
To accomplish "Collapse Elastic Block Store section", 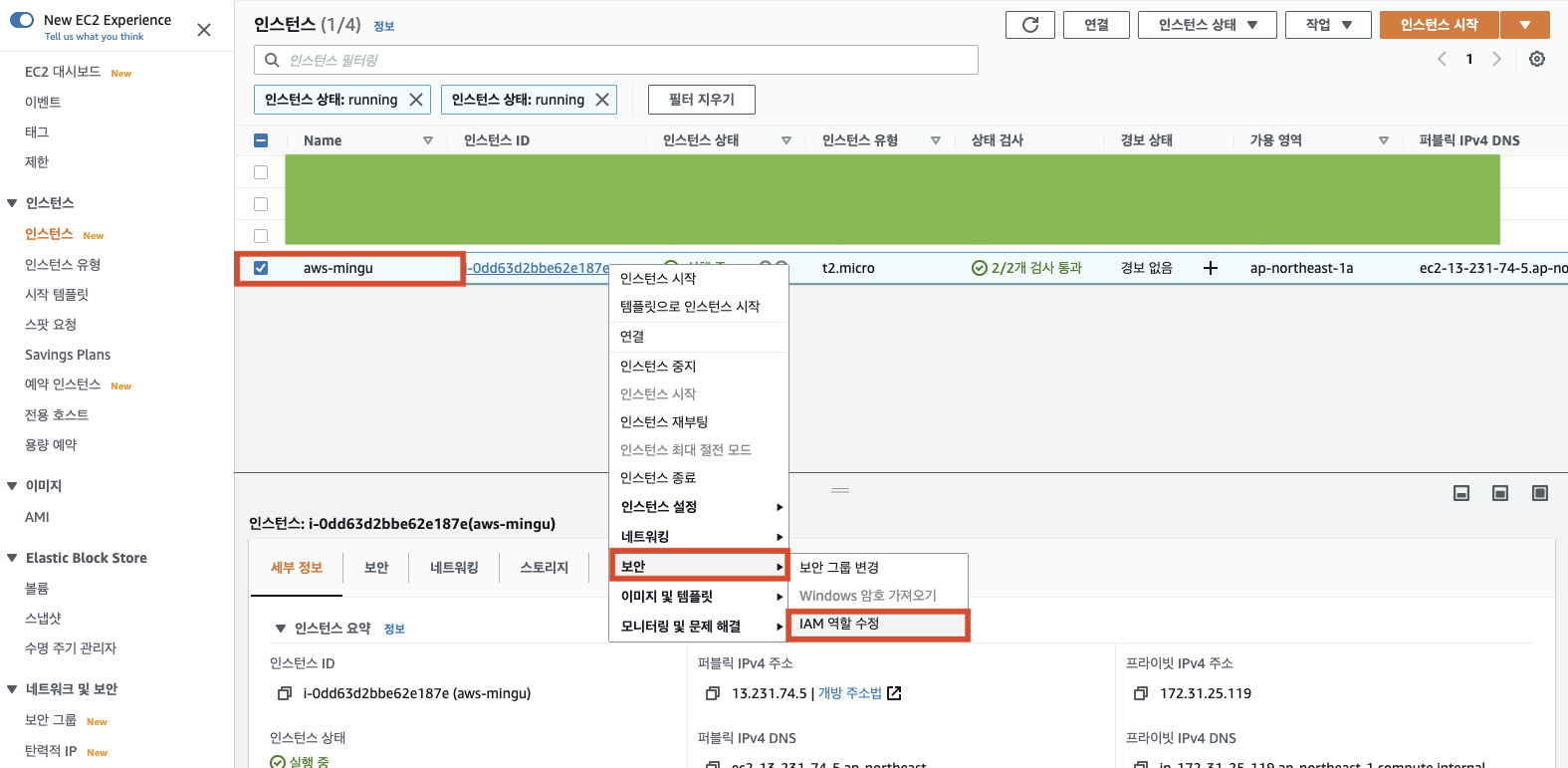I will pyautogui.click(x=12, y=558).
